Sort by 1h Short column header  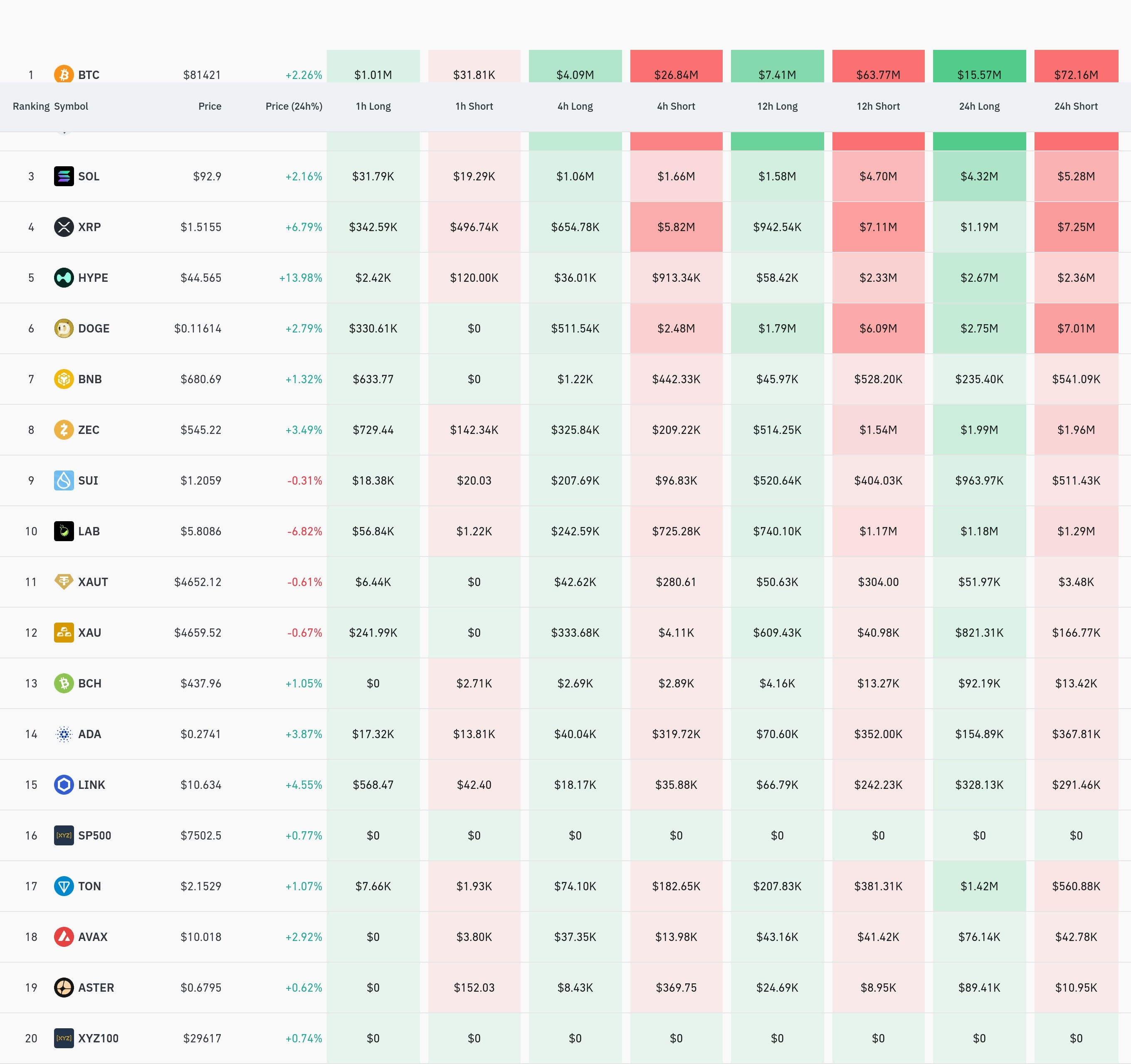(474, 106)
